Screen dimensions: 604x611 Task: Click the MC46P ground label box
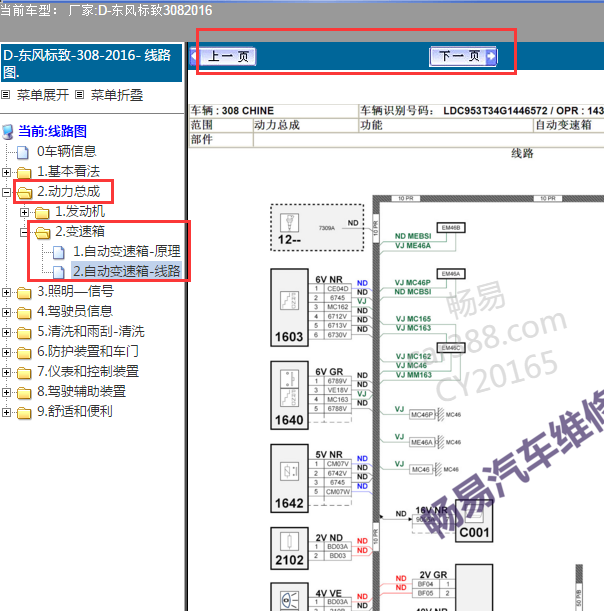pos(422,415)
